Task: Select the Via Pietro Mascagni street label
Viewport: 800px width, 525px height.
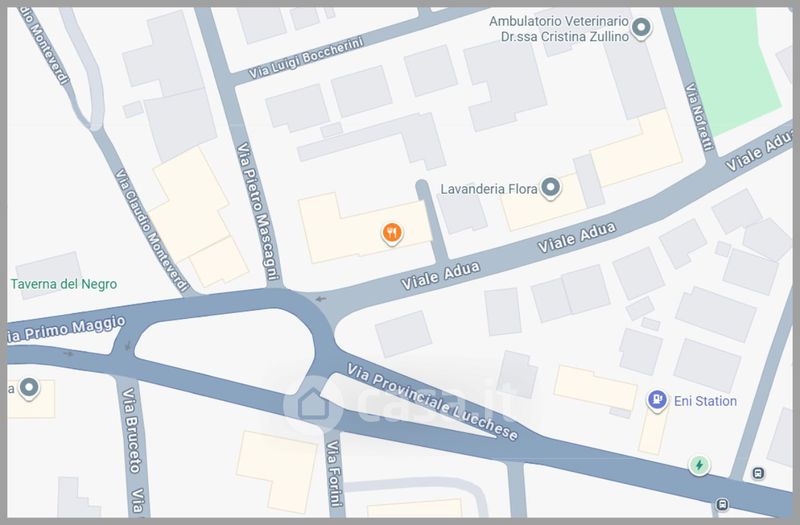Action: tap(259, 211)
